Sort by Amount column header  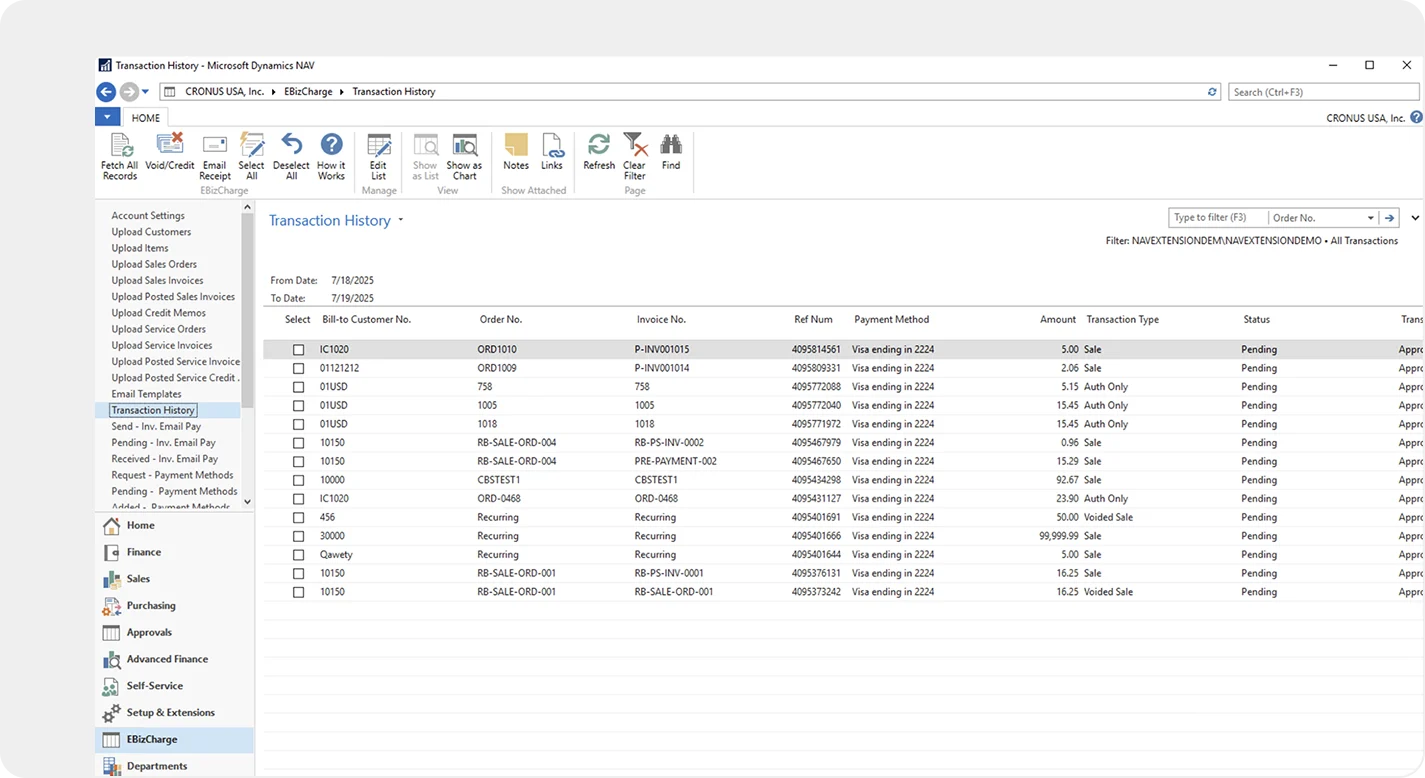click(x=1057, y=320)
